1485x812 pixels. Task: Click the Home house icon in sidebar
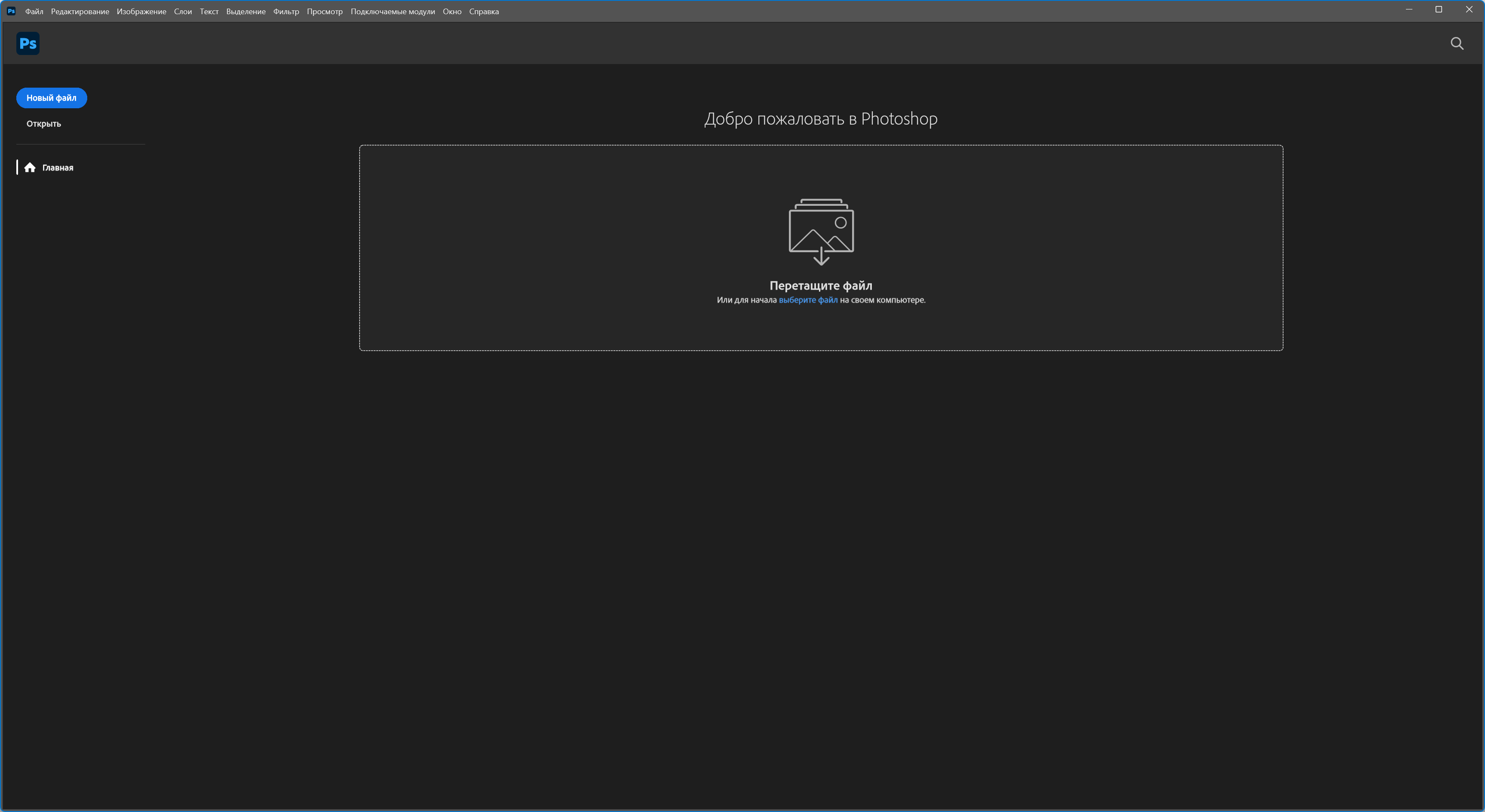point(30,168)
